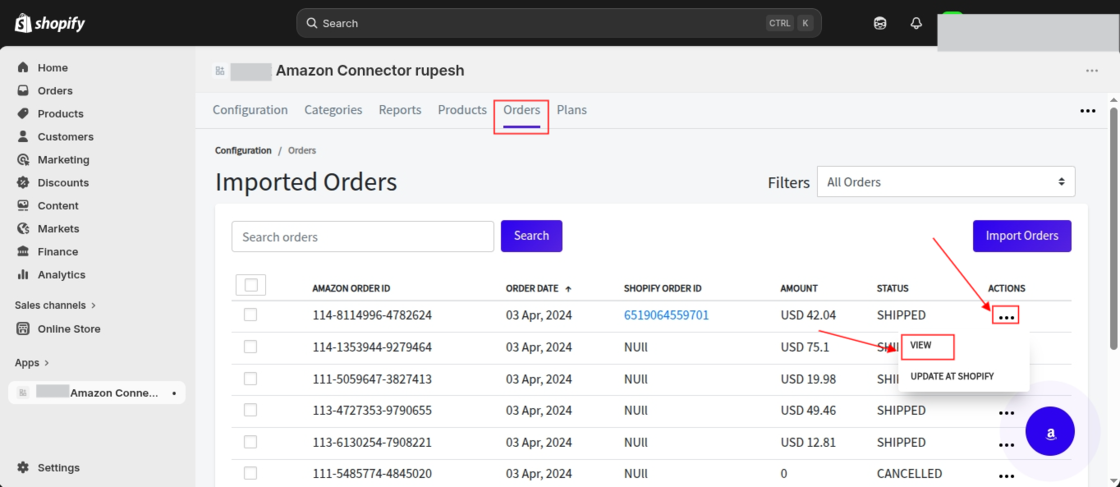The width and height of the screenshot is (1120, 487).
Task: Check the box for order 114-1353944-9279464
Action: (250, 347)
